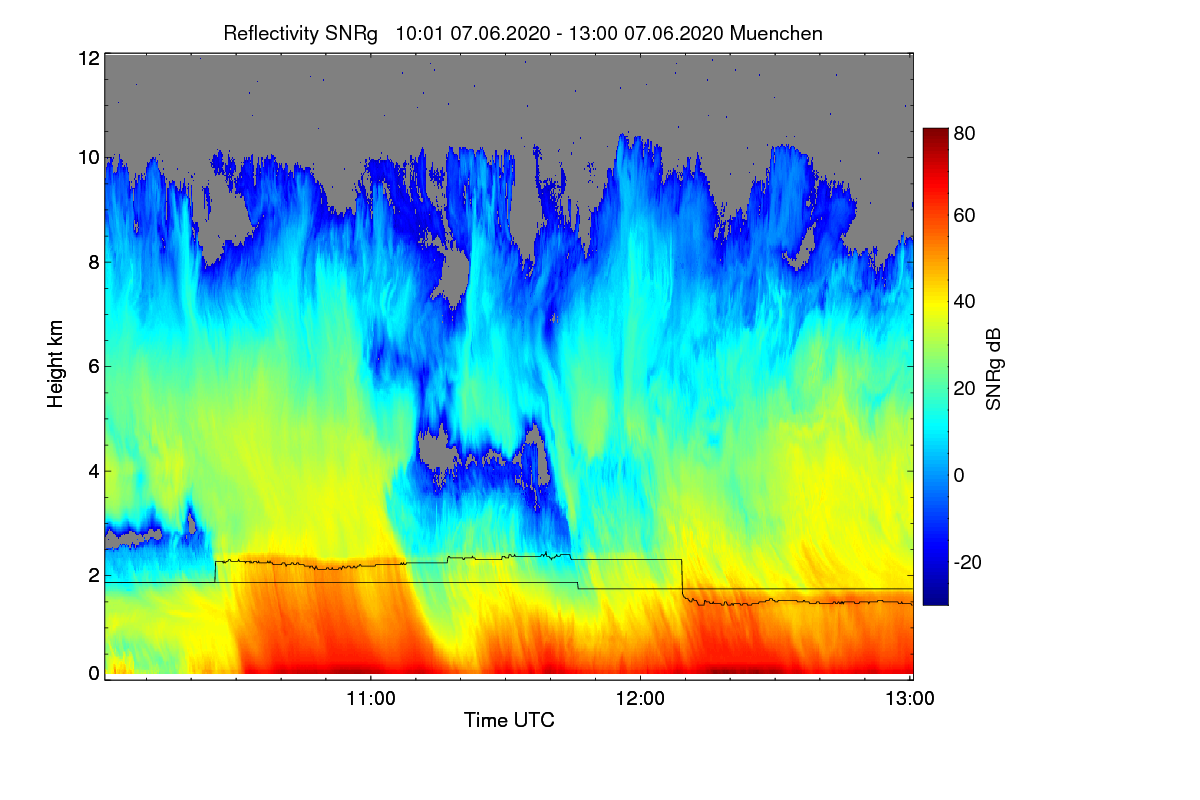Click the colorbar value 40
The image size is (1200, 800).
coord(964,301)
